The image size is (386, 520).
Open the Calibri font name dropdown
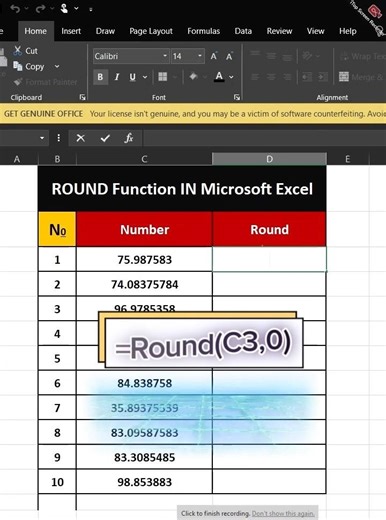165,56
